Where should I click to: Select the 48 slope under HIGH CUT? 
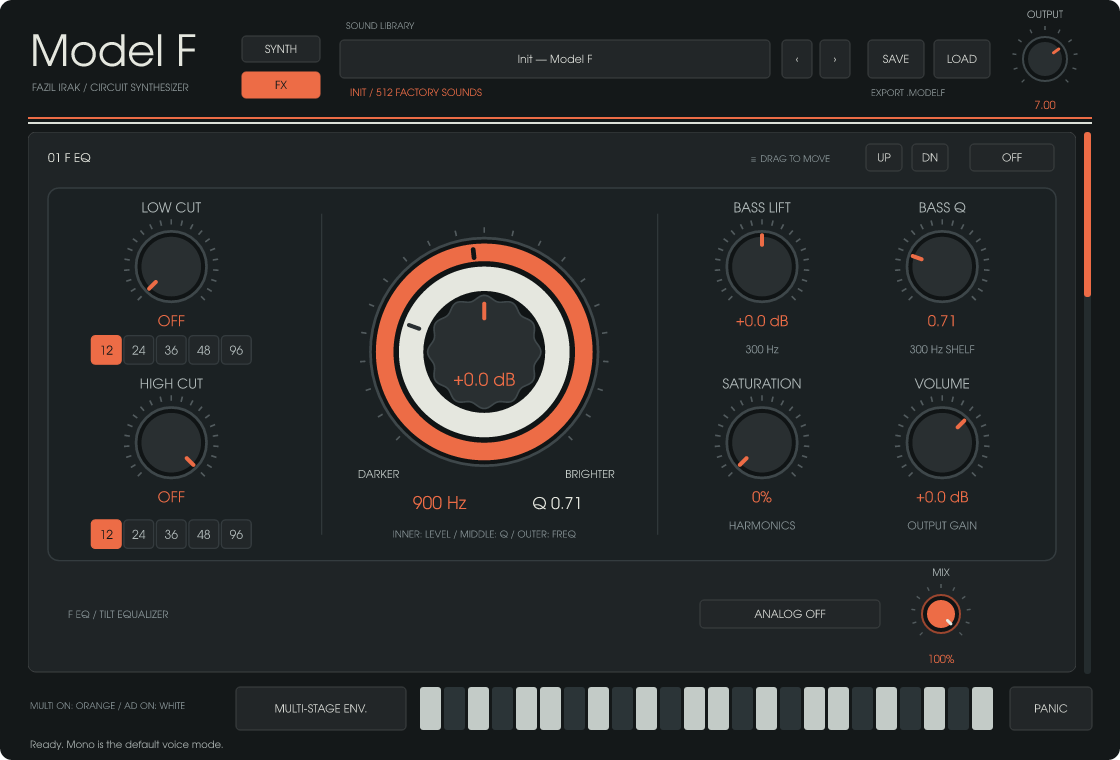point(204,534)
